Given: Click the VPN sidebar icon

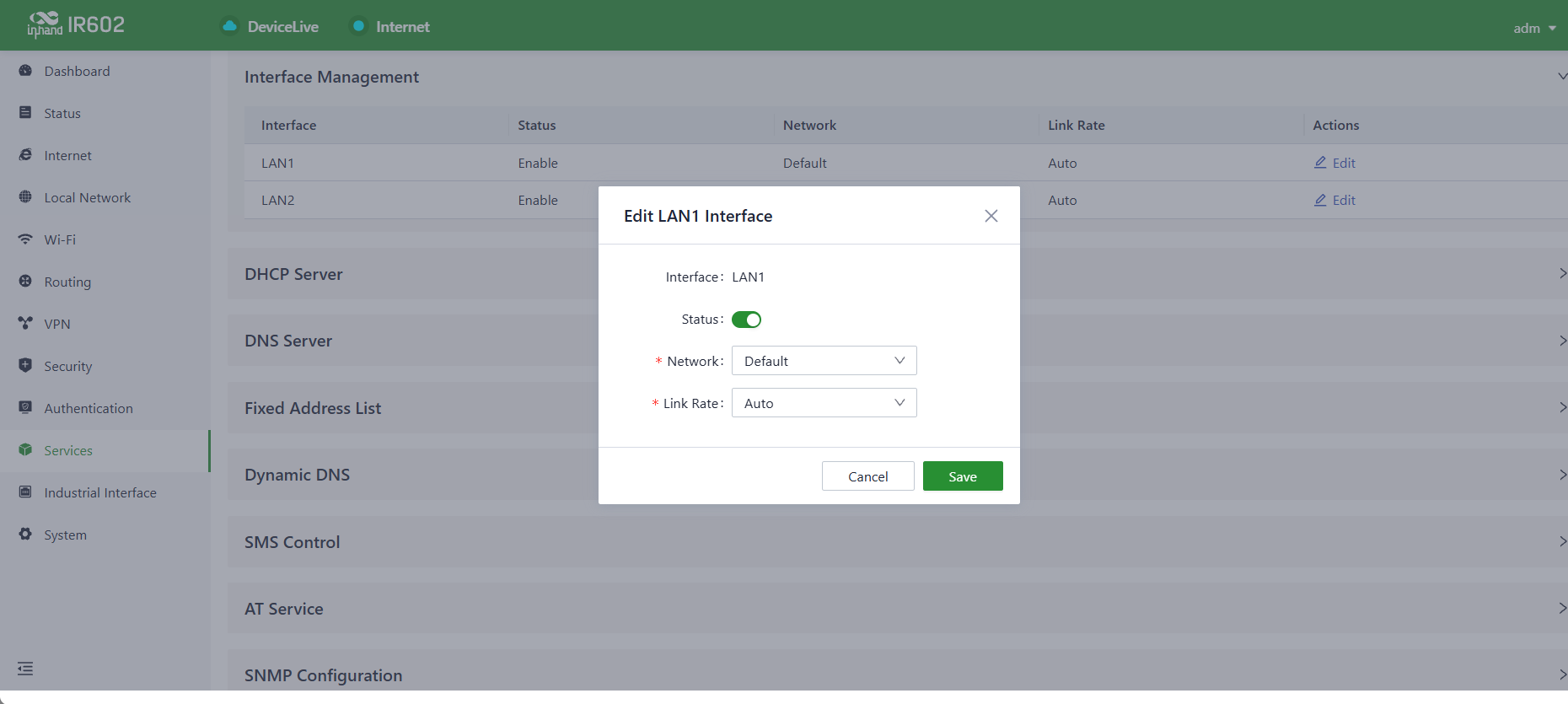Looking at the screenshot, I should point(25,323).
